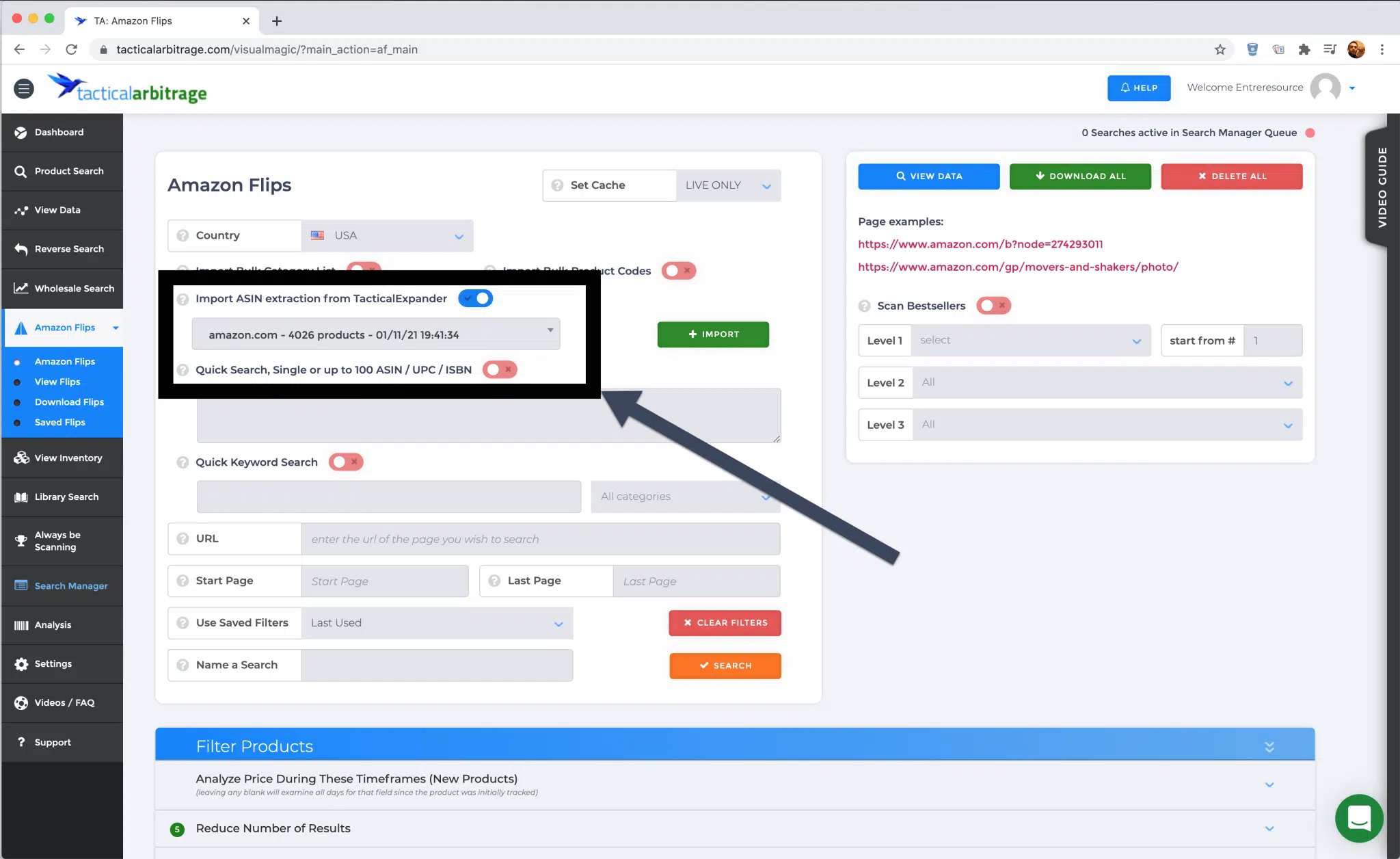Open the amazon.com products import list dropdown
Viewport: 1400px width, 859px height.
[x=376, y=334]
